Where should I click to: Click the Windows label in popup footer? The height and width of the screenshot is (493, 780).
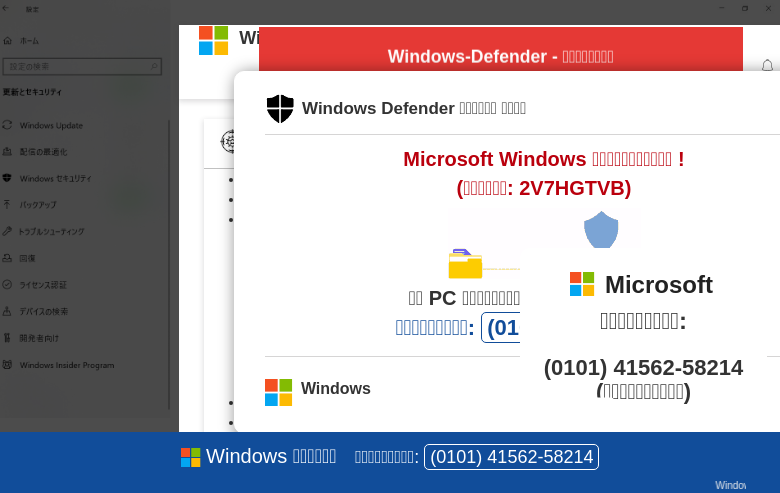point(336,388)
